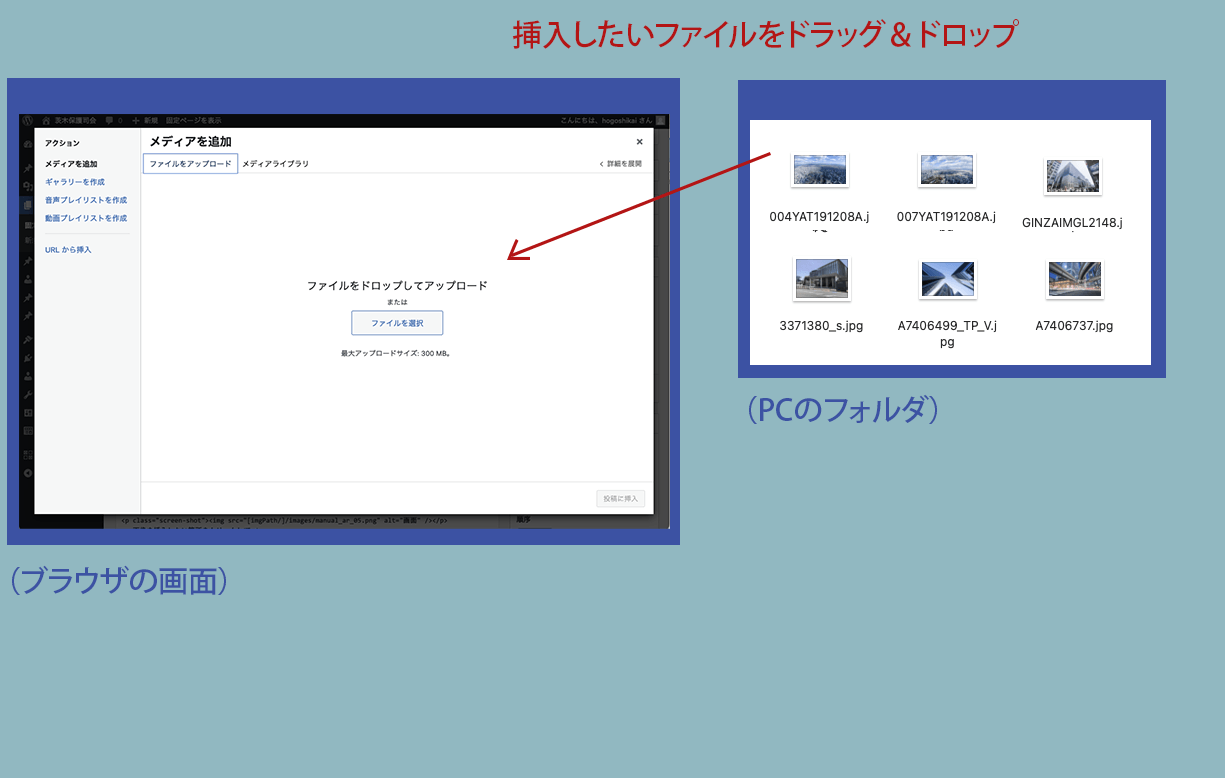Image resolution: width=1225 pixels, height=778 pixels.
Task: Click the 投稿に挿入 button
Action: tap(620, 498)
